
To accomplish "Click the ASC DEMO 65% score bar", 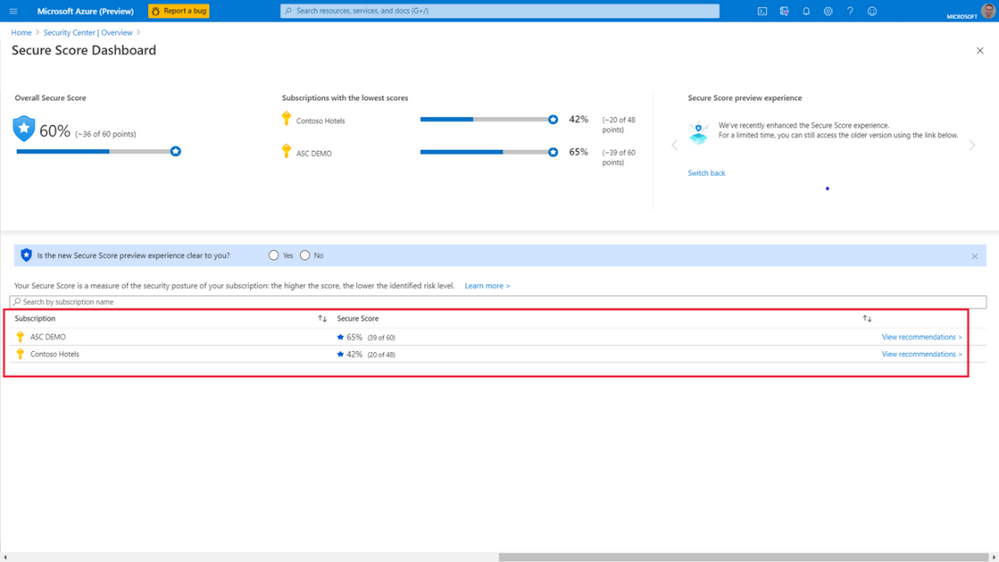I will [x=489, y=152].
